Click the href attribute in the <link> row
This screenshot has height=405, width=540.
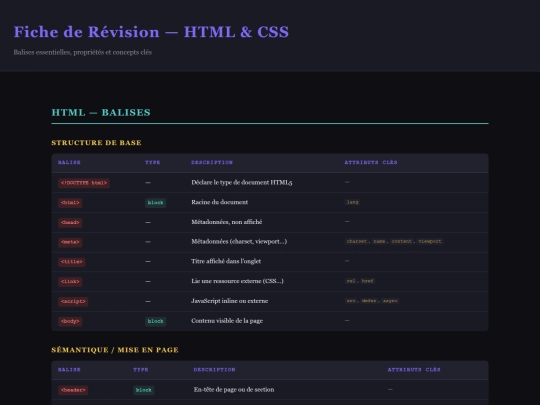point(367,281)
